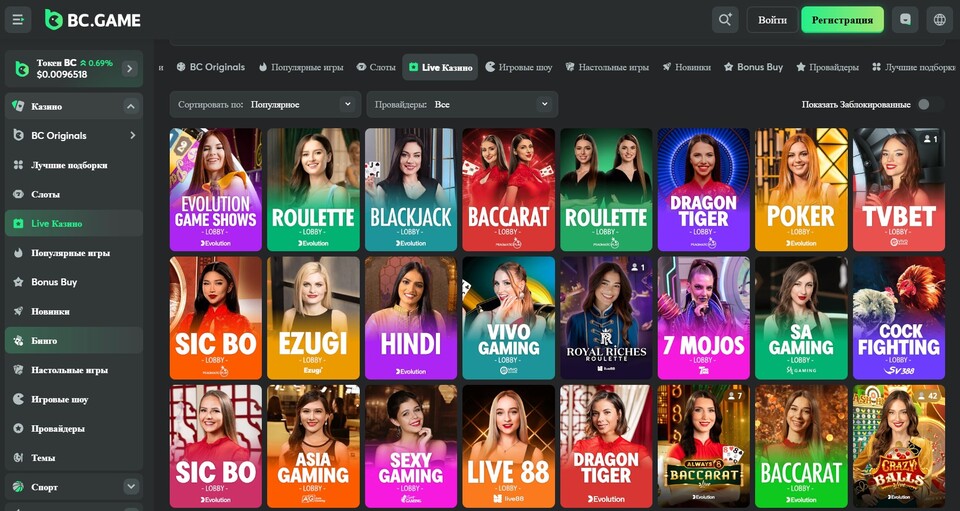Click the Лучшие подборки sidebar icon
The height and width of the screenshot is (511, 960).
(x=18, y=165)
